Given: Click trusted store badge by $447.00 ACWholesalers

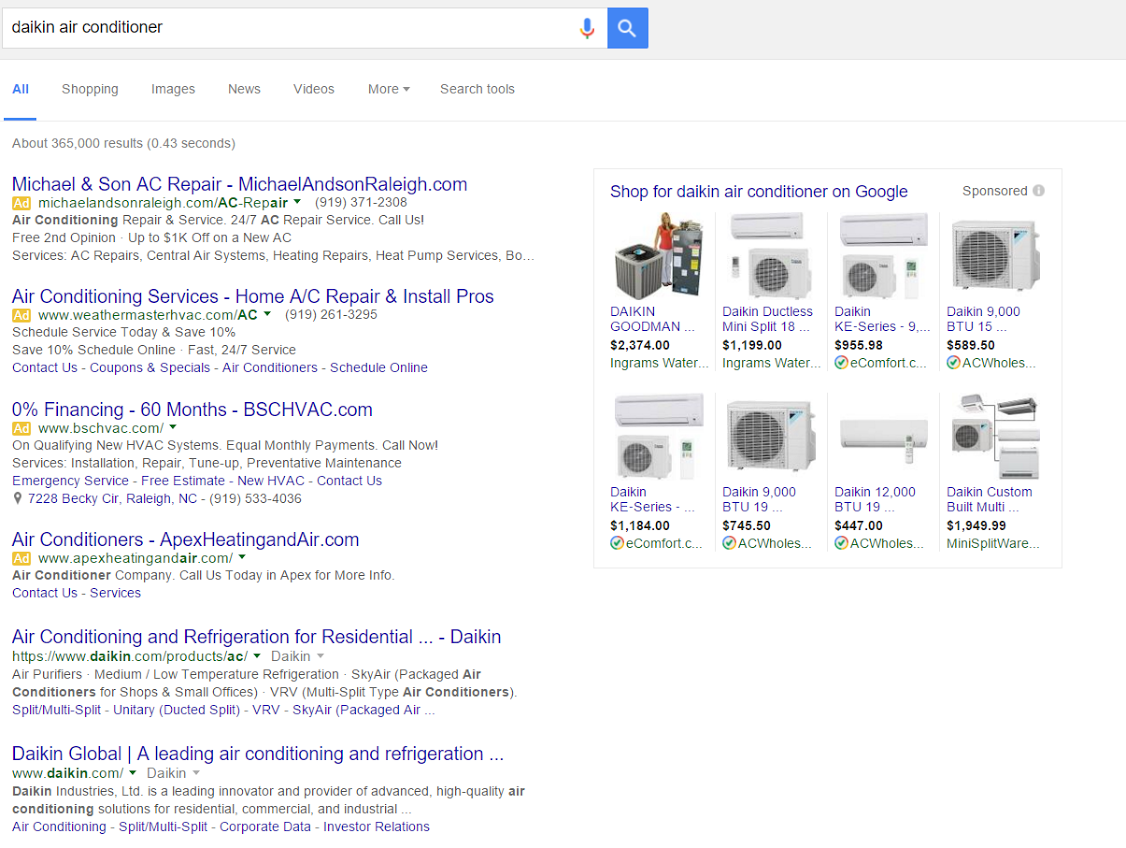Looking at the screenshot, I should coord(841,544).
